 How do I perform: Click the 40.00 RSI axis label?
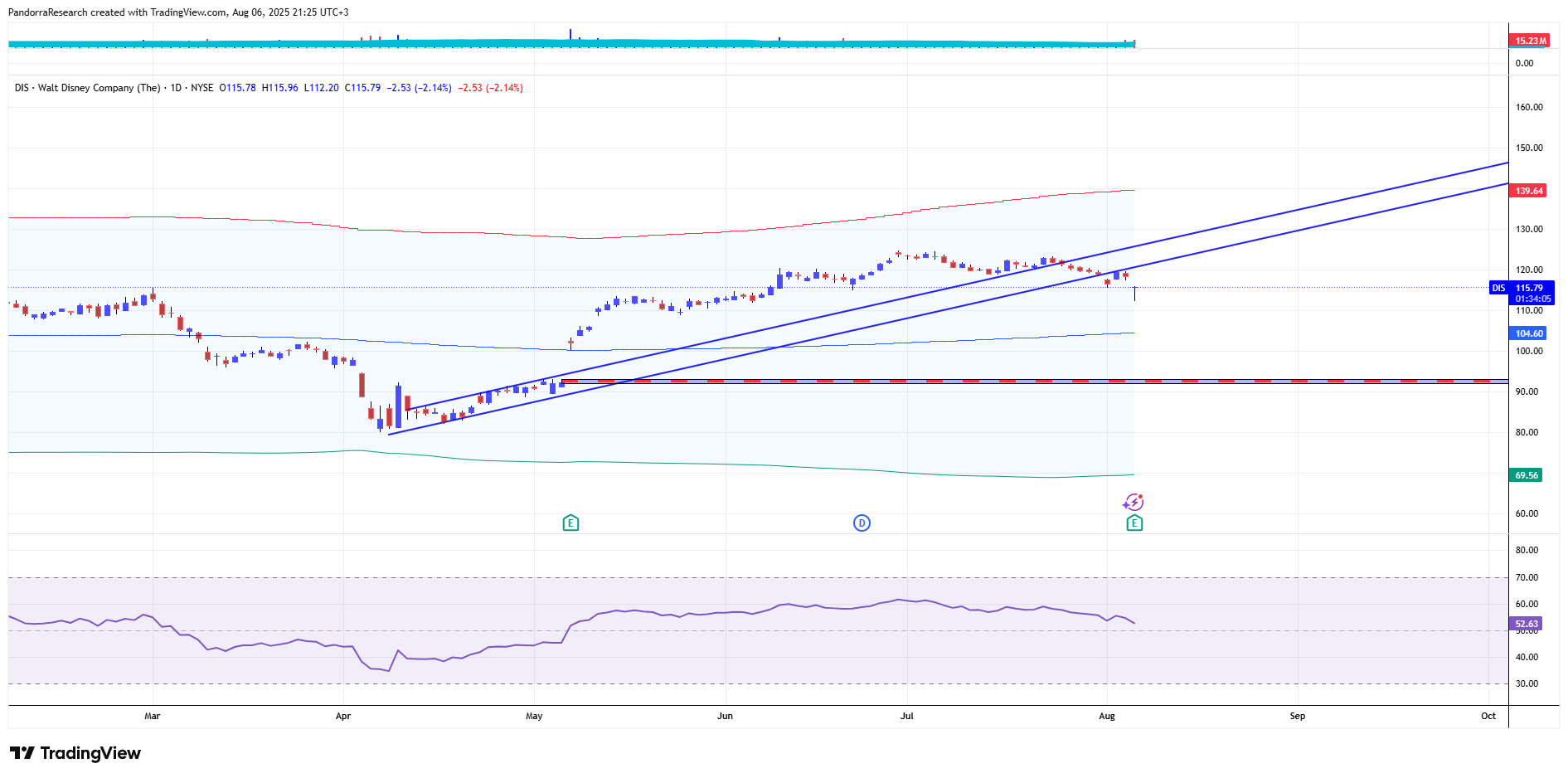[1527, 657]
